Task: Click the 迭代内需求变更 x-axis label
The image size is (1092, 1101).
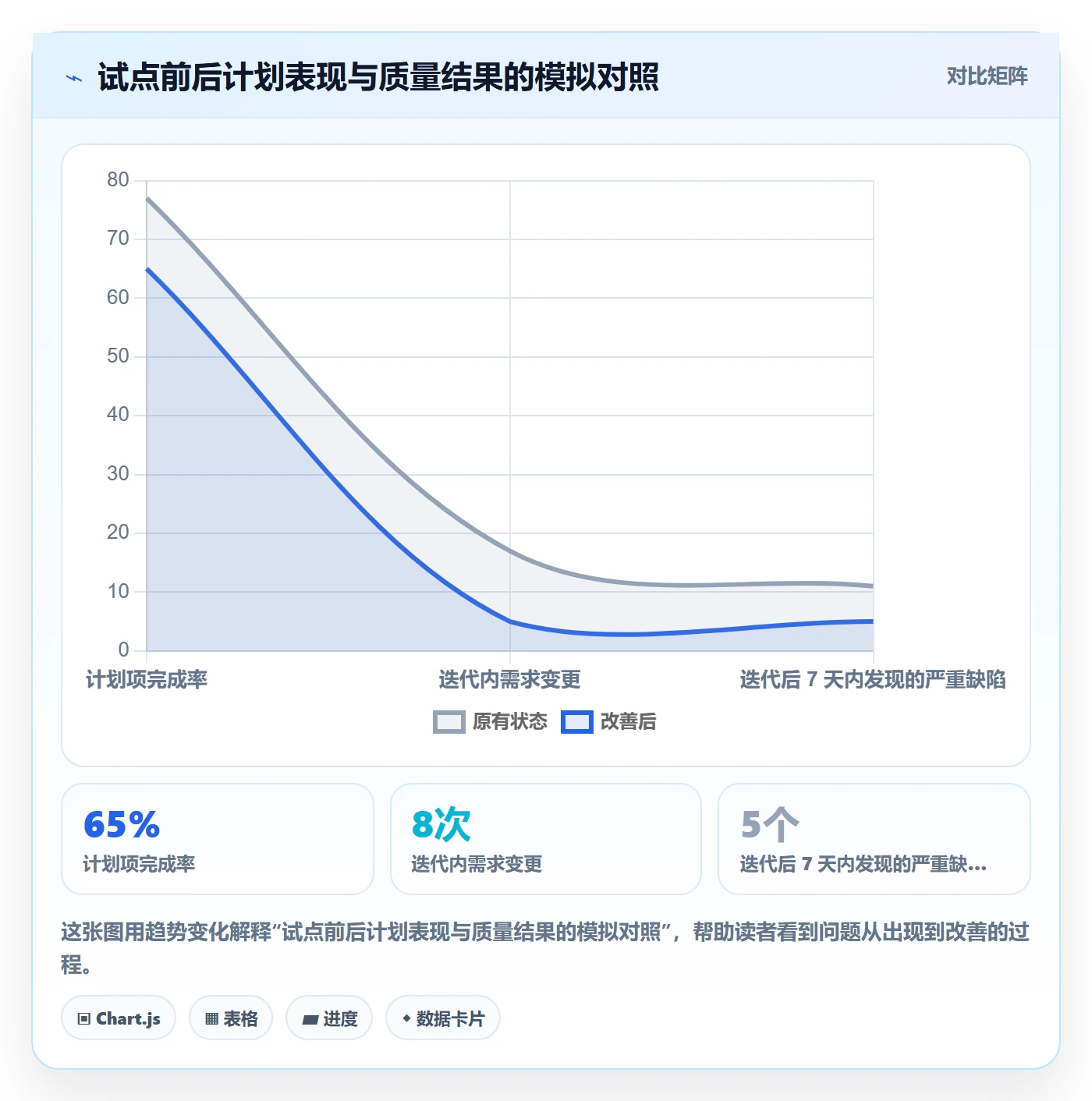Action: (x=509, y=680)
